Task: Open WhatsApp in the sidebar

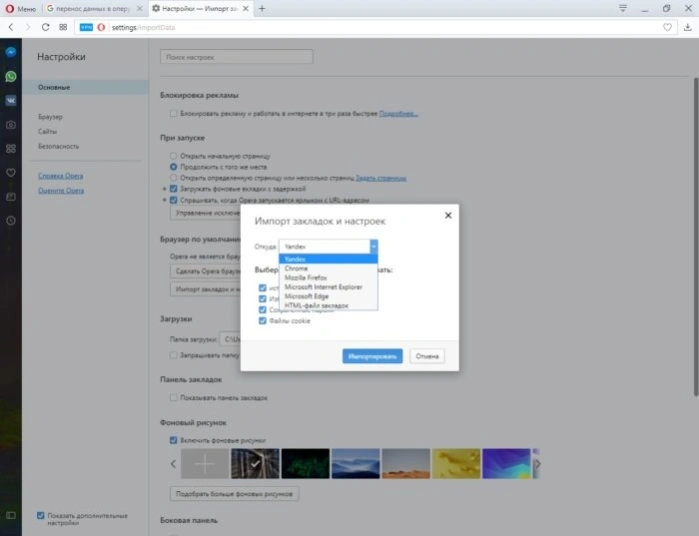Action: tap(11, 77)
